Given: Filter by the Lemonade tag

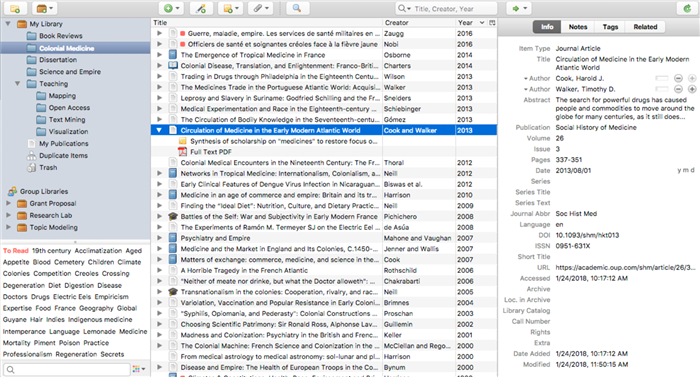Looking at the screenshot, I should click(x=99, y=331).
